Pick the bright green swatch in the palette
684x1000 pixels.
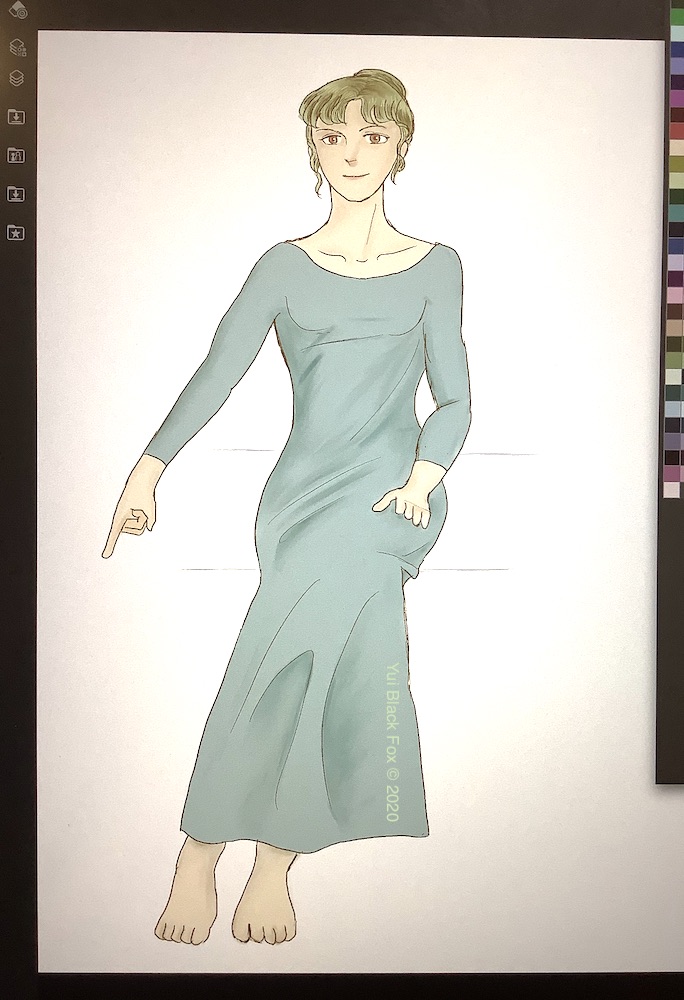[676, 17]
